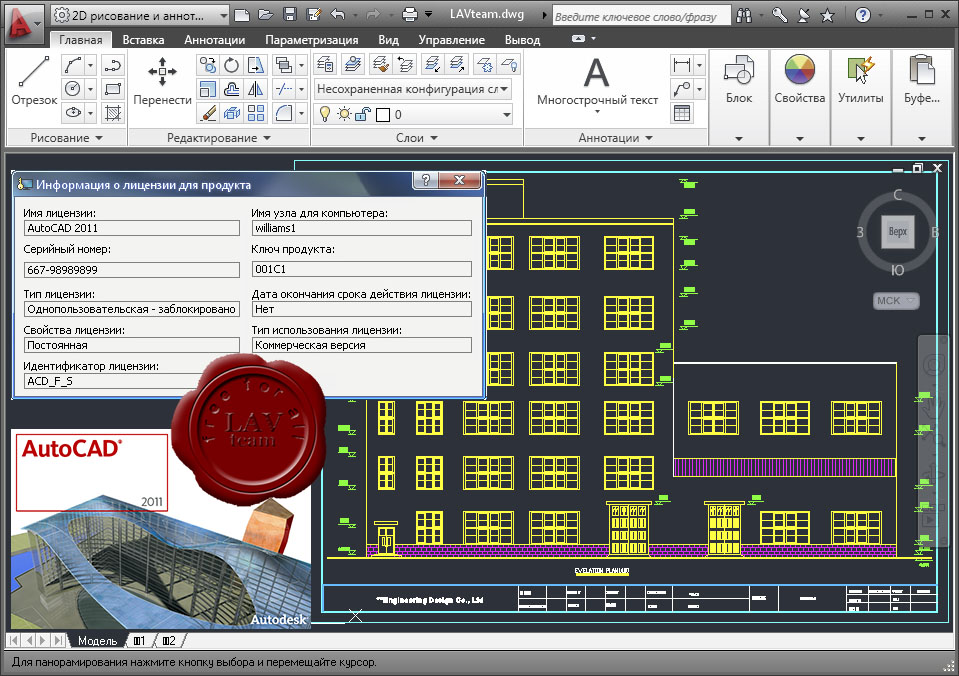The image size is (959, 676).
Task: Open the Favorites star icon
Action: point(828,15)
